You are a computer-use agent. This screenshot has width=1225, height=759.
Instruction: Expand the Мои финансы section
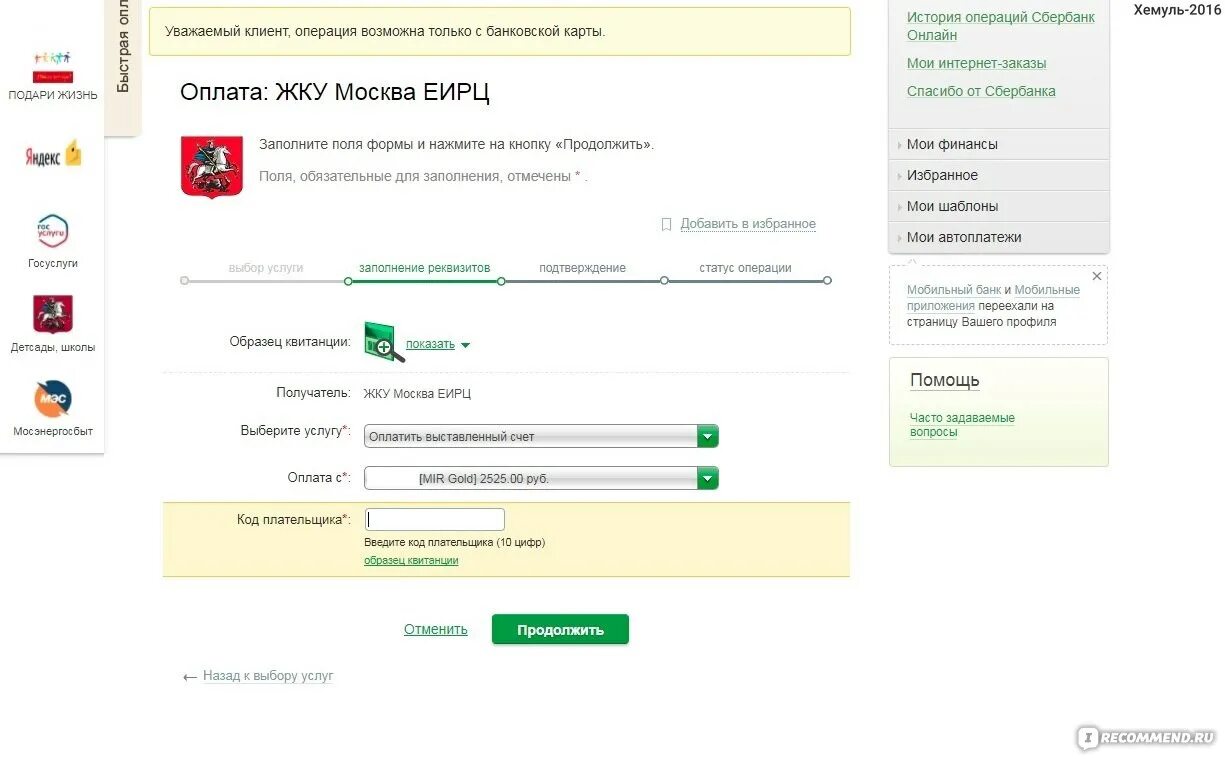click(x=999, y=144)
